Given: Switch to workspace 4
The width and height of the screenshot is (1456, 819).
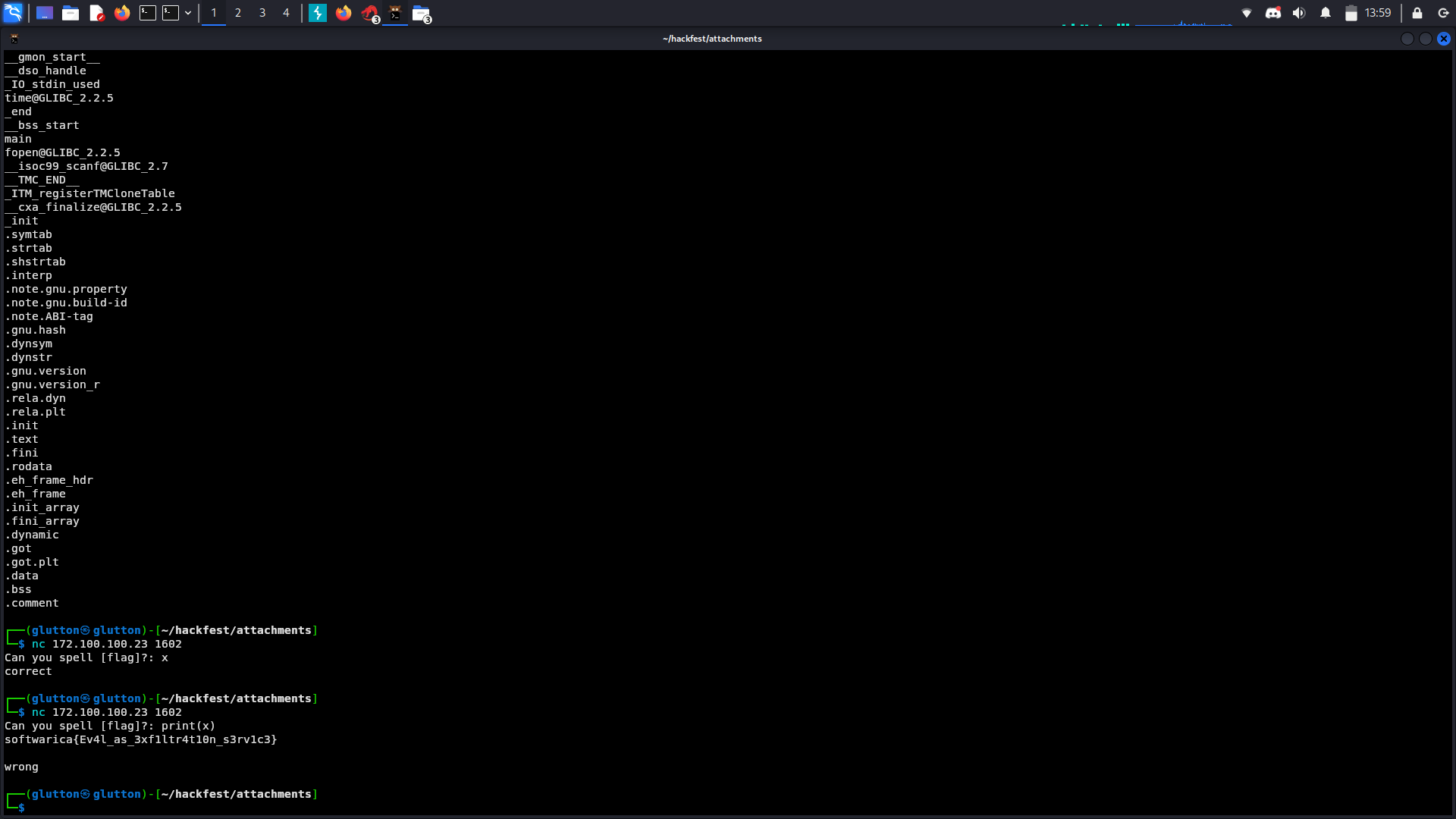Looking at the screenshot, I should pos(286,13).
